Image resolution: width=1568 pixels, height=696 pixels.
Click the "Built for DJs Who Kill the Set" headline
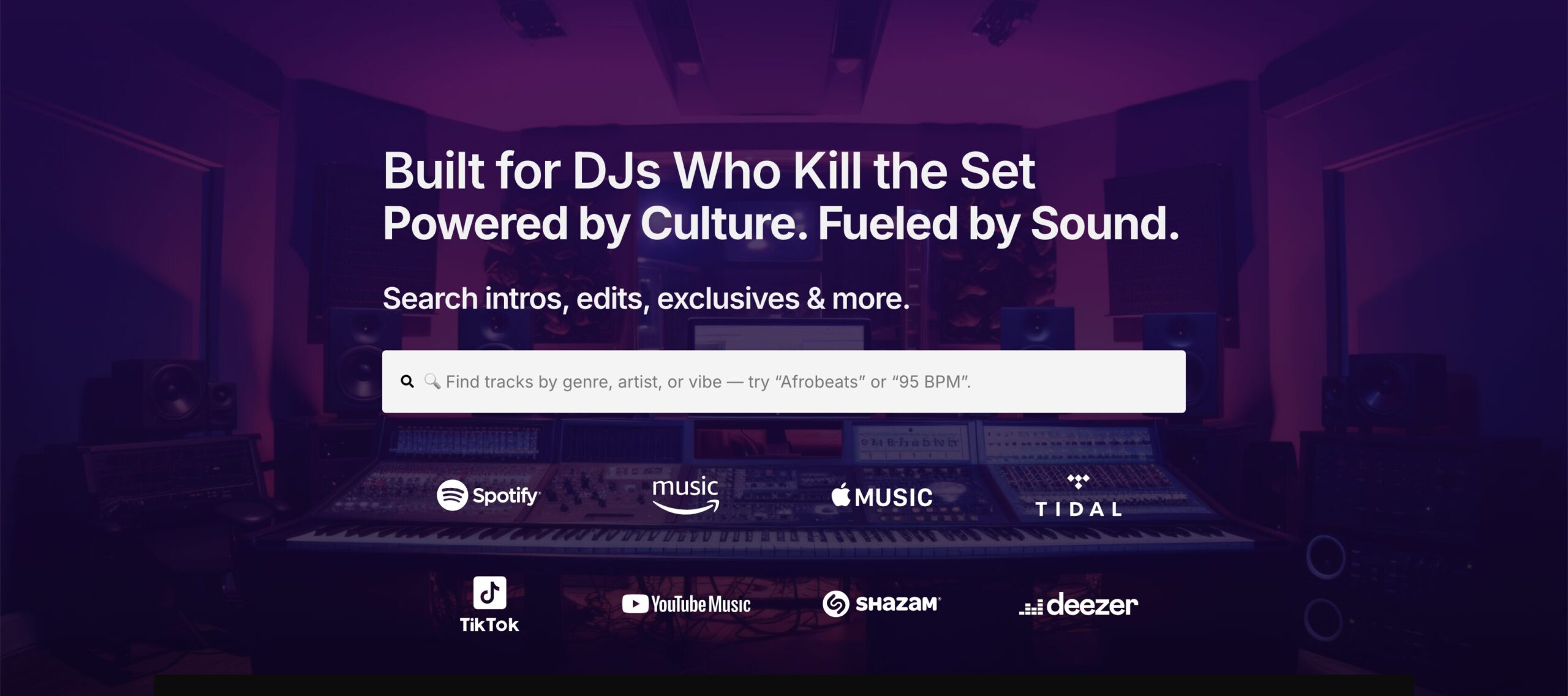pyautogui.click(x=709, y=170)
